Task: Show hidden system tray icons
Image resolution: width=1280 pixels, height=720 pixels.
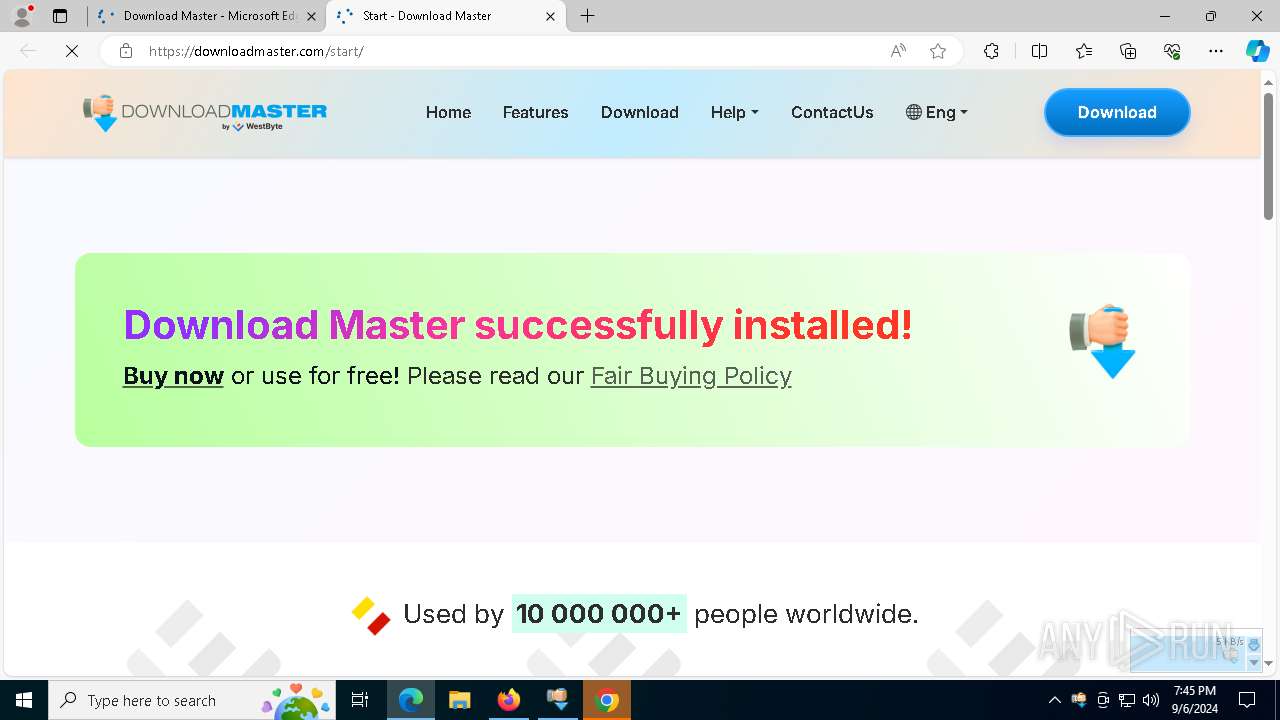Action: pos(1054,700)
